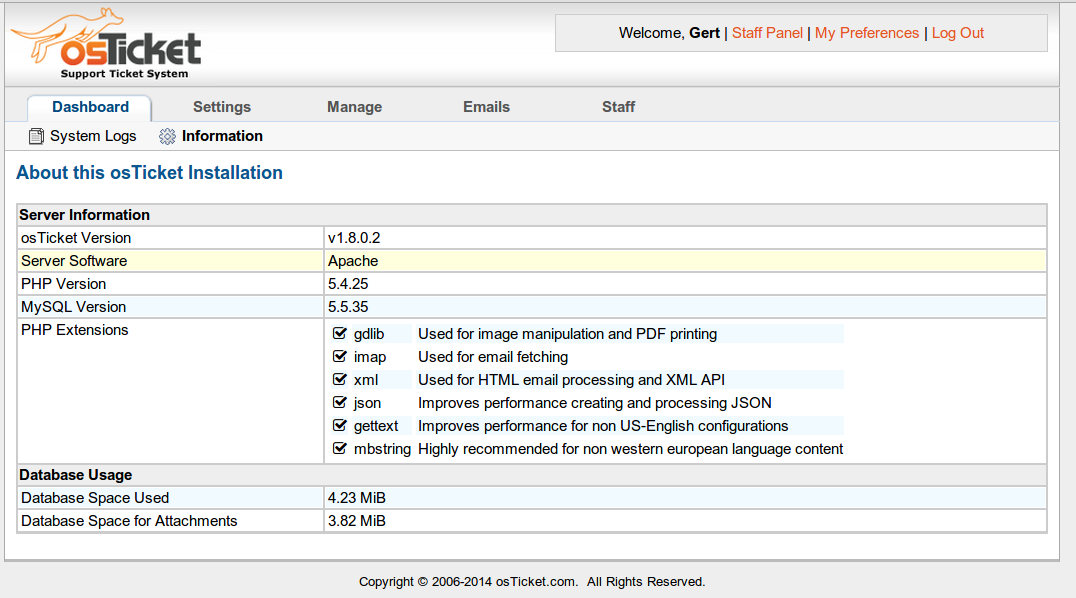The width and height of the screenshot is (1076, 598).
Task: Click the non US-English configurations description
Action: tap(603, 426)
